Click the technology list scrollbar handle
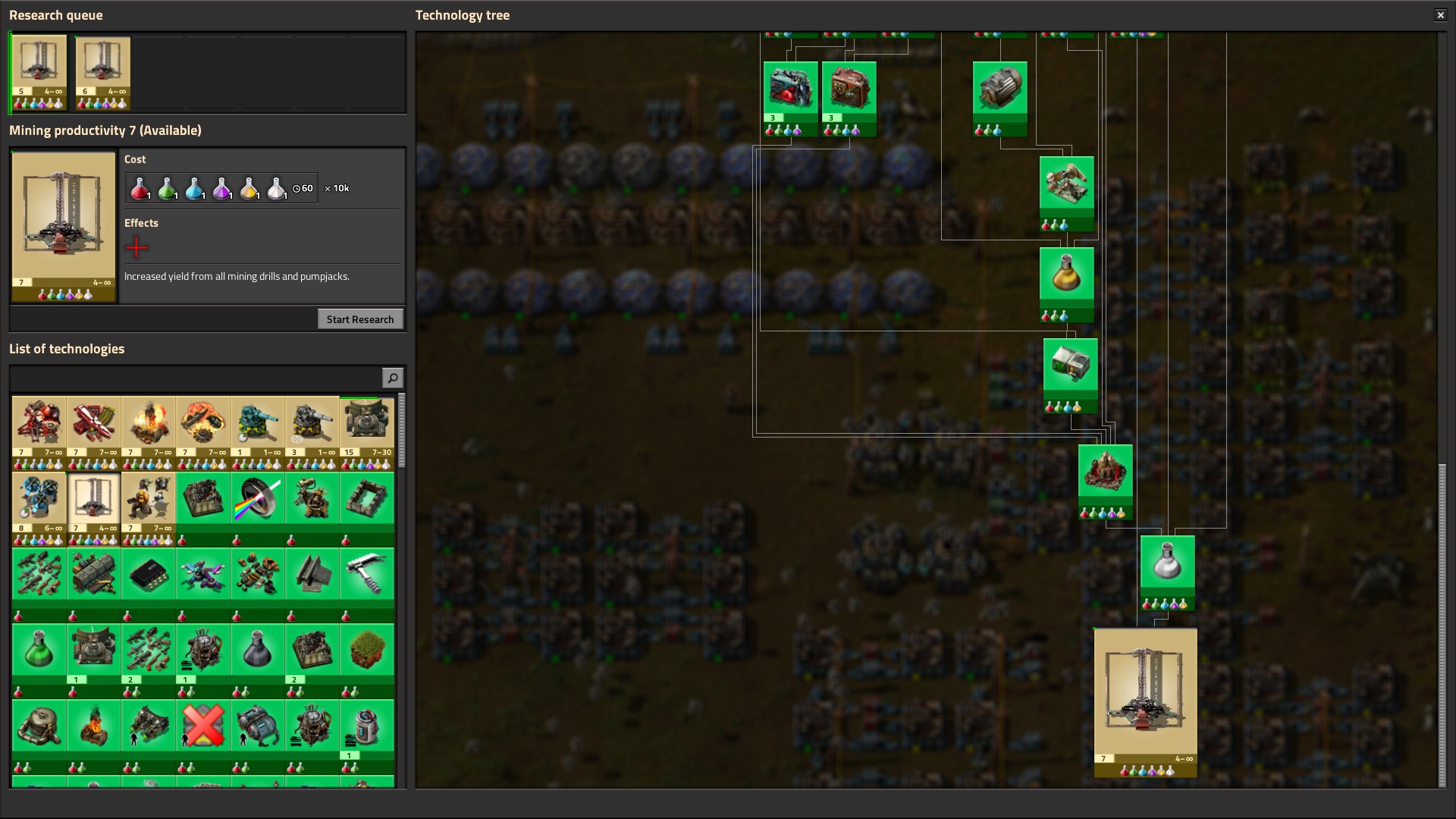Image resolution: width=1456 pixels, height=819 pixels. point(401,430)
